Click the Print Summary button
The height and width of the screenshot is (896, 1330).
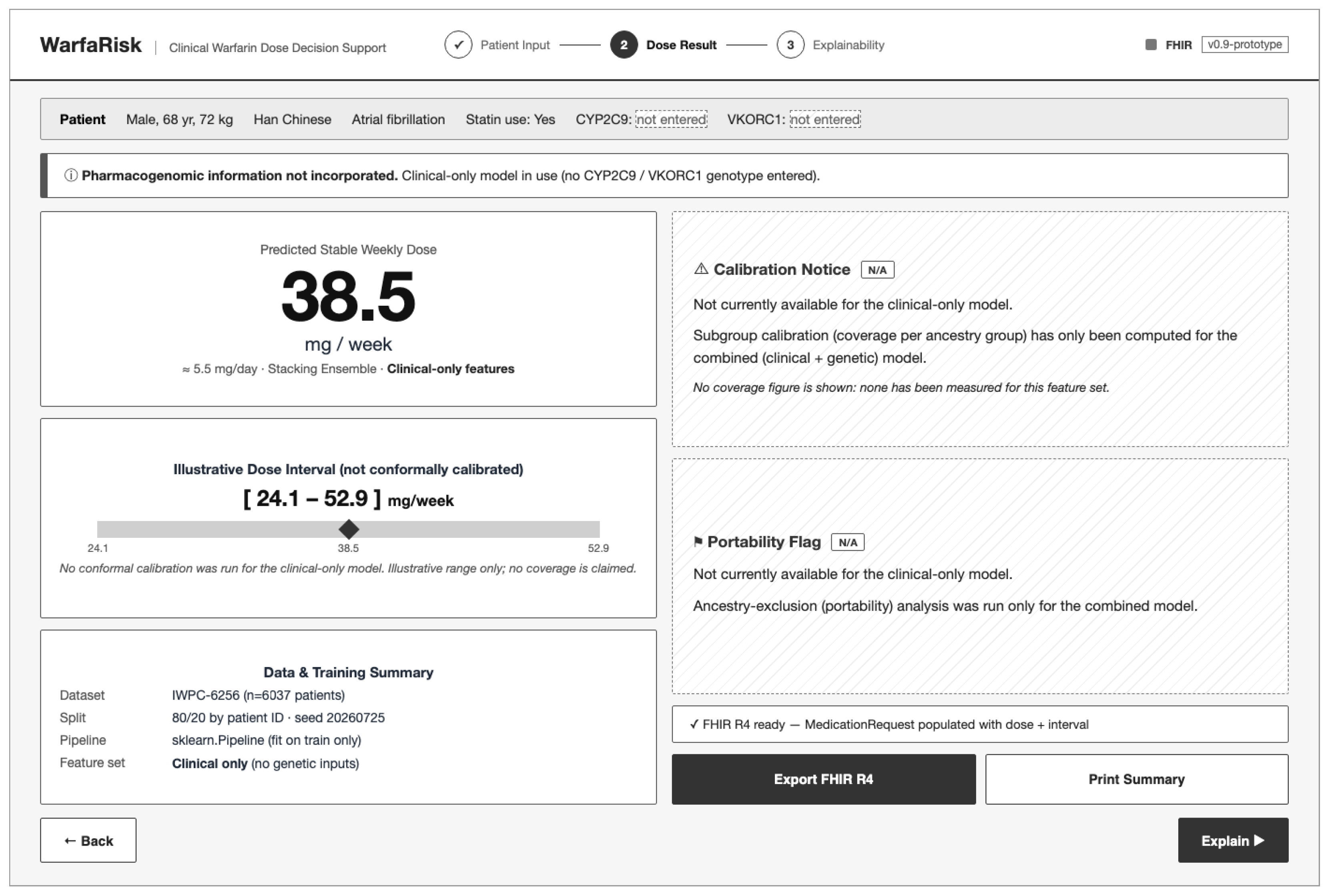click(x=1136, y=779)
